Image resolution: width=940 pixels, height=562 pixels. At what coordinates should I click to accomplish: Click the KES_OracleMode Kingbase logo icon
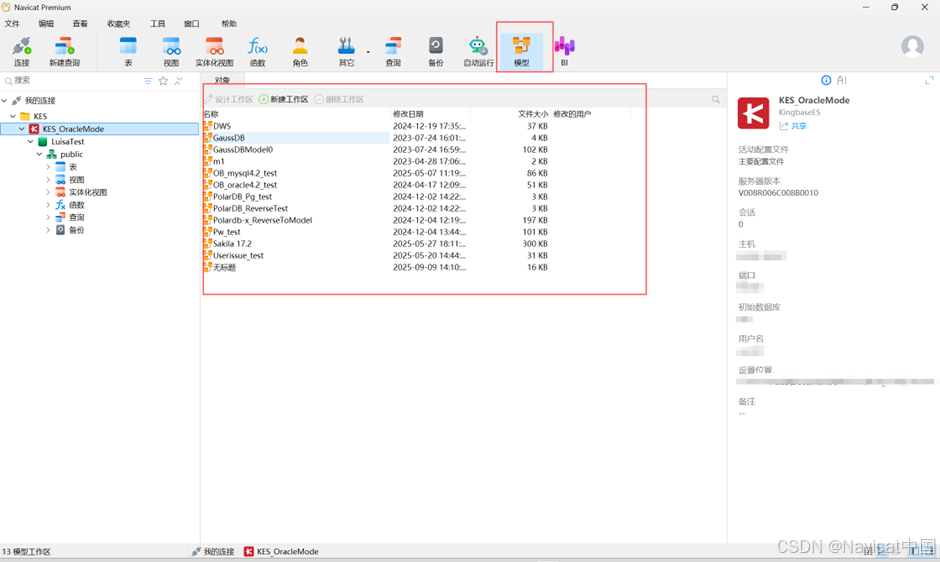[754, 113]
